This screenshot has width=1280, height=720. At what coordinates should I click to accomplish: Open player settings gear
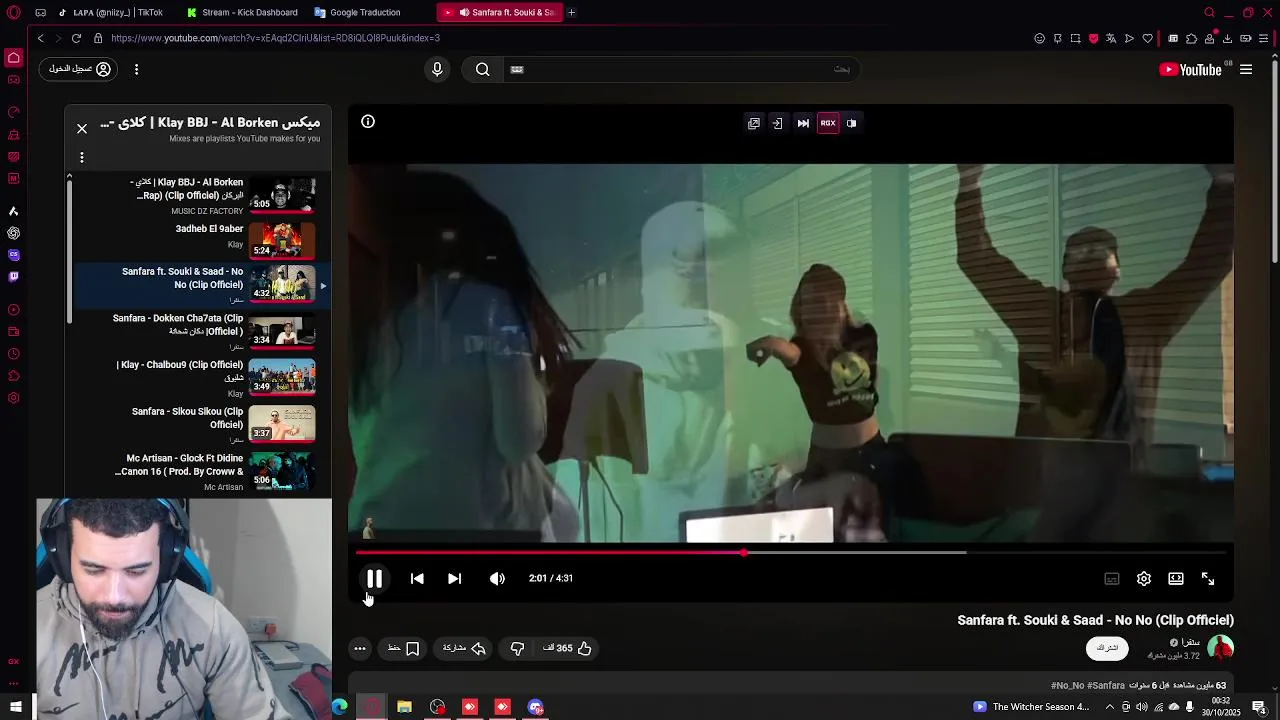coord(1144,578)
